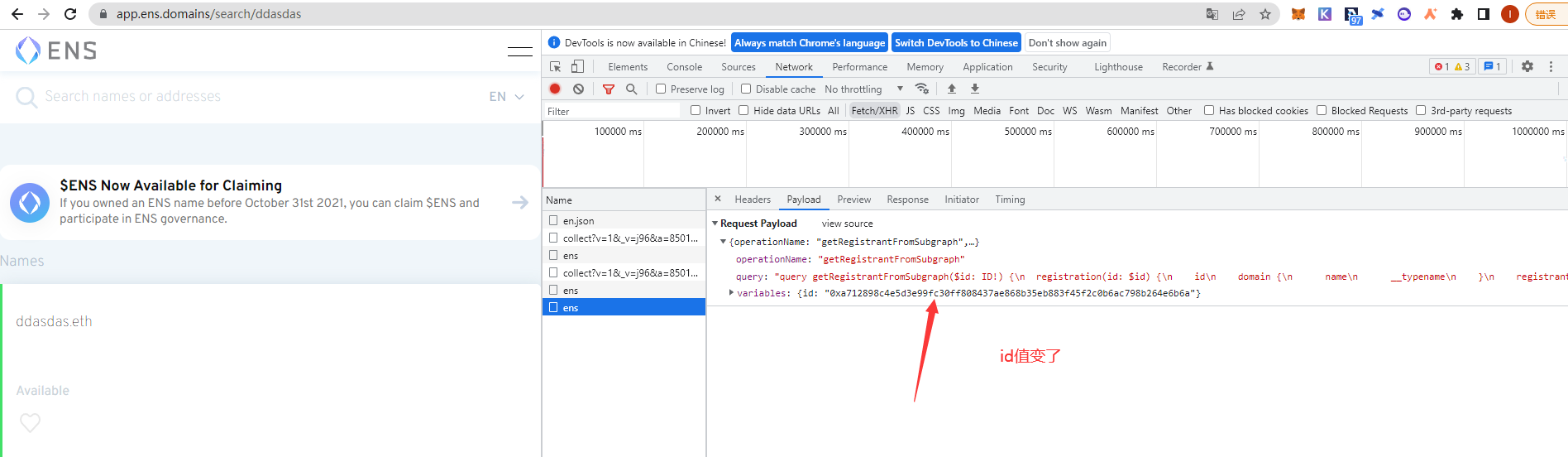1568x457 pixels.
Task: Open the blue satellite extension icon
Action: click(x=1378, y=14)
